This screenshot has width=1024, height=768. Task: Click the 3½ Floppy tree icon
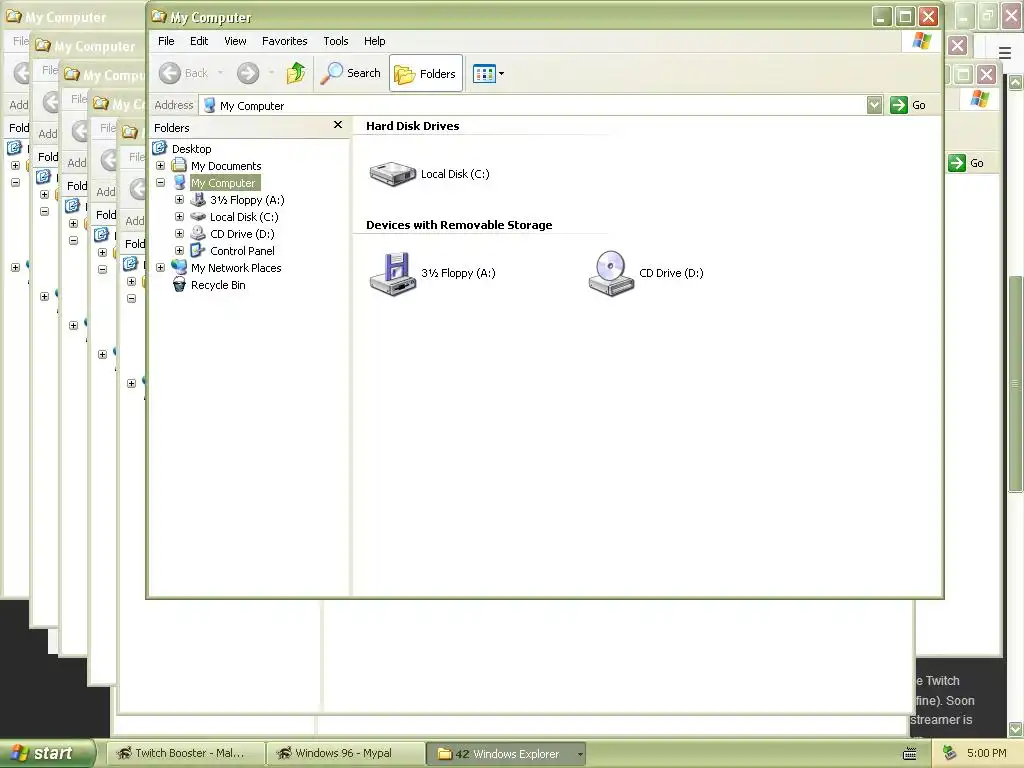pos(198,200)
